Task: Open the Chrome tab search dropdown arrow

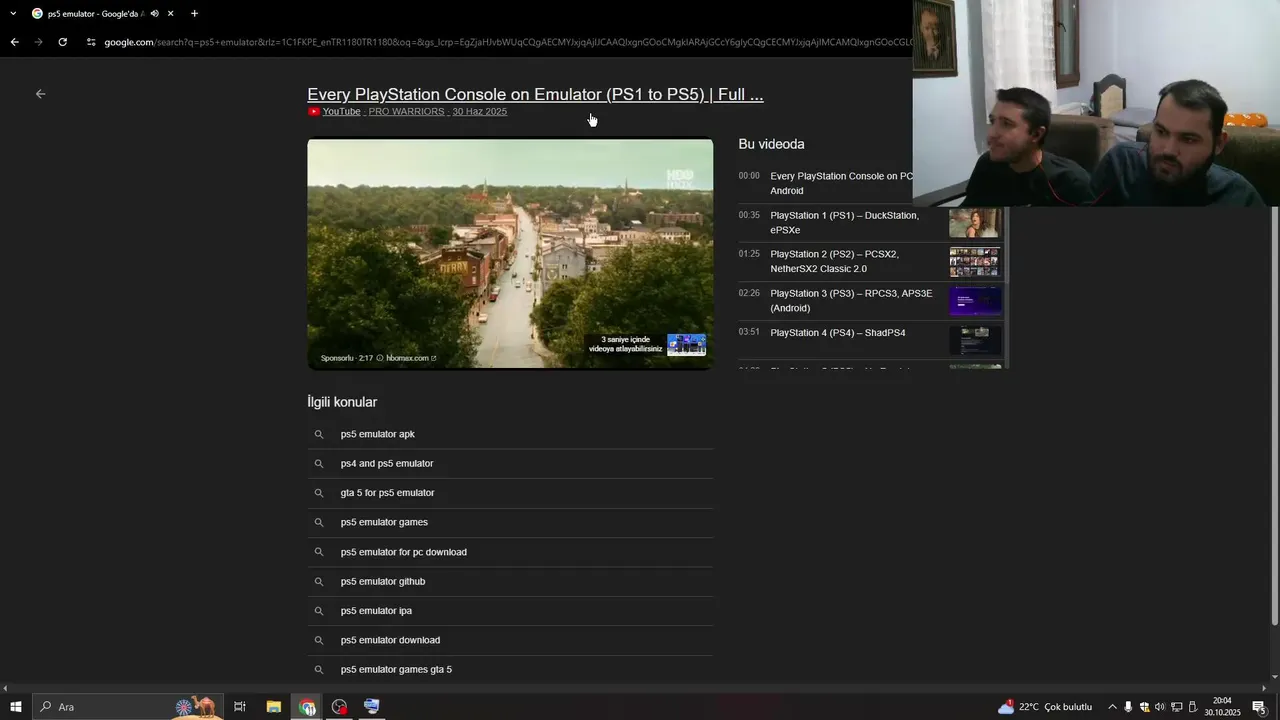Action: click(x=13, y=13)
